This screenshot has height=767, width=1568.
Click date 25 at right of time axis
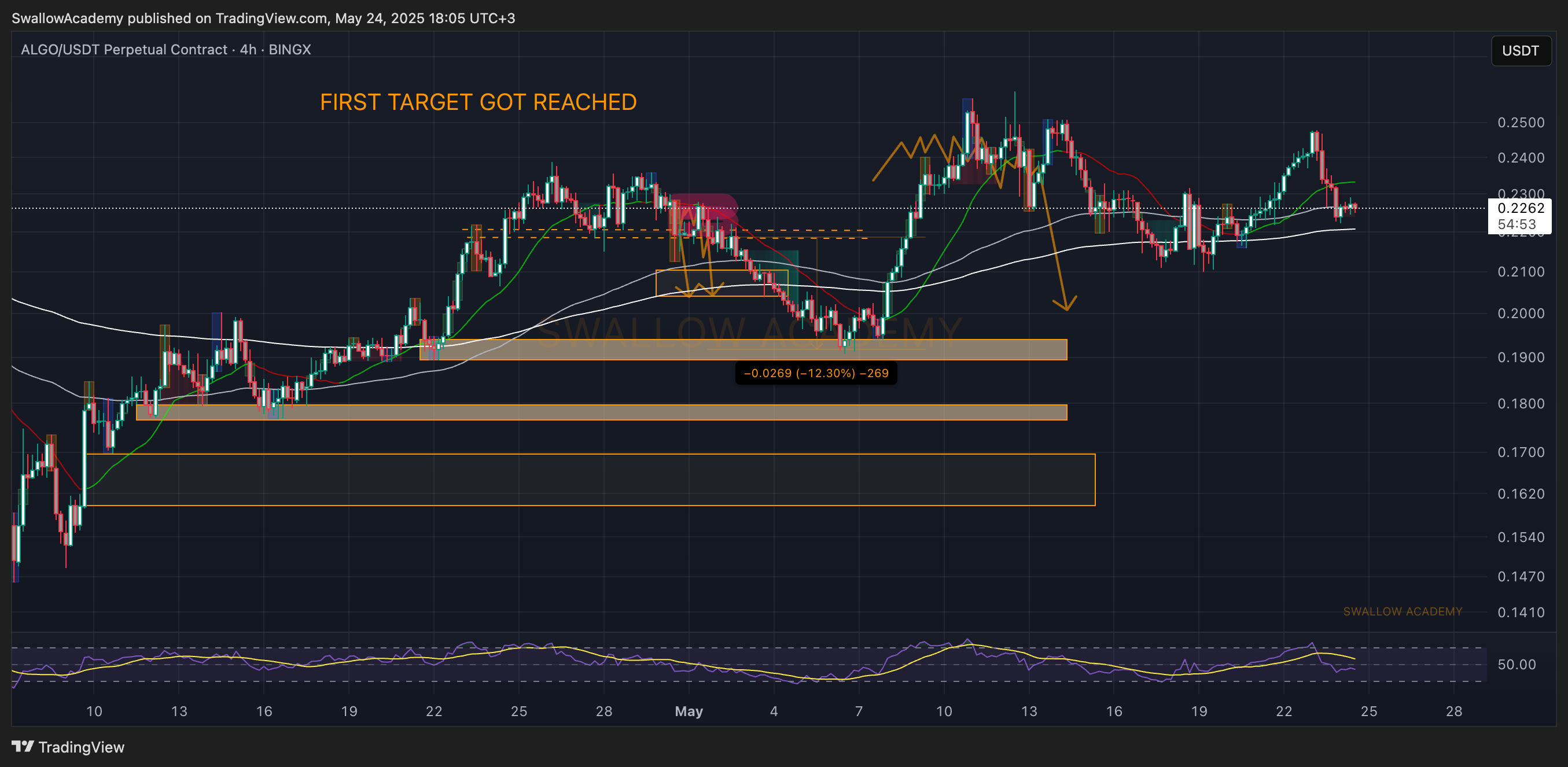click(1368, 711)
